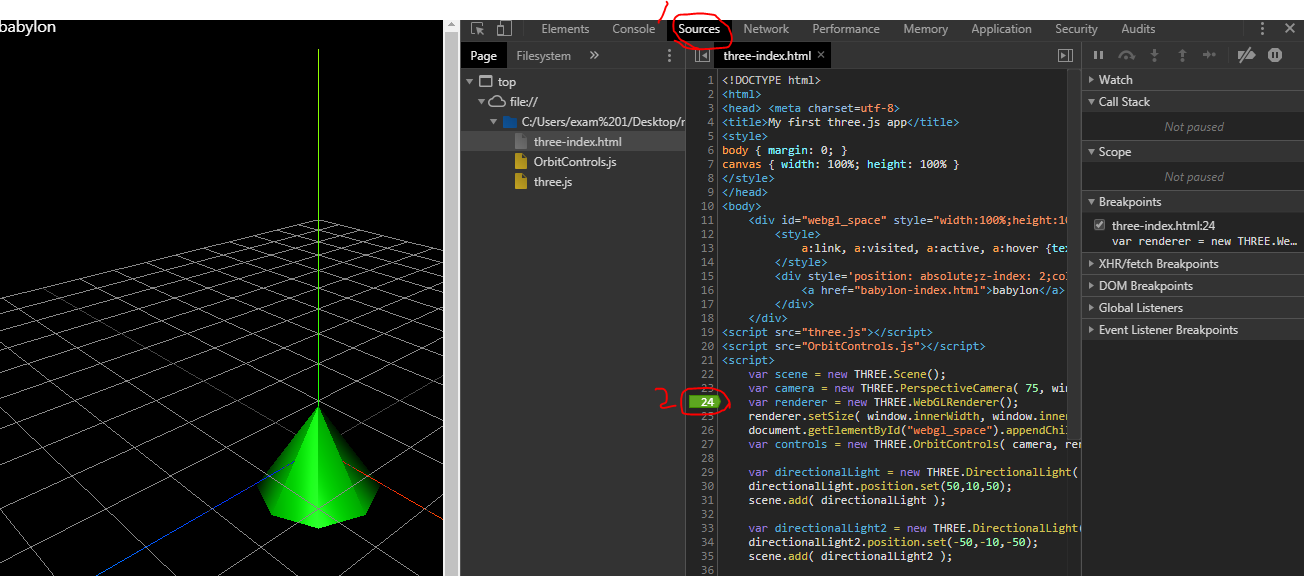Open the Application tab

tap(1001, 29)
